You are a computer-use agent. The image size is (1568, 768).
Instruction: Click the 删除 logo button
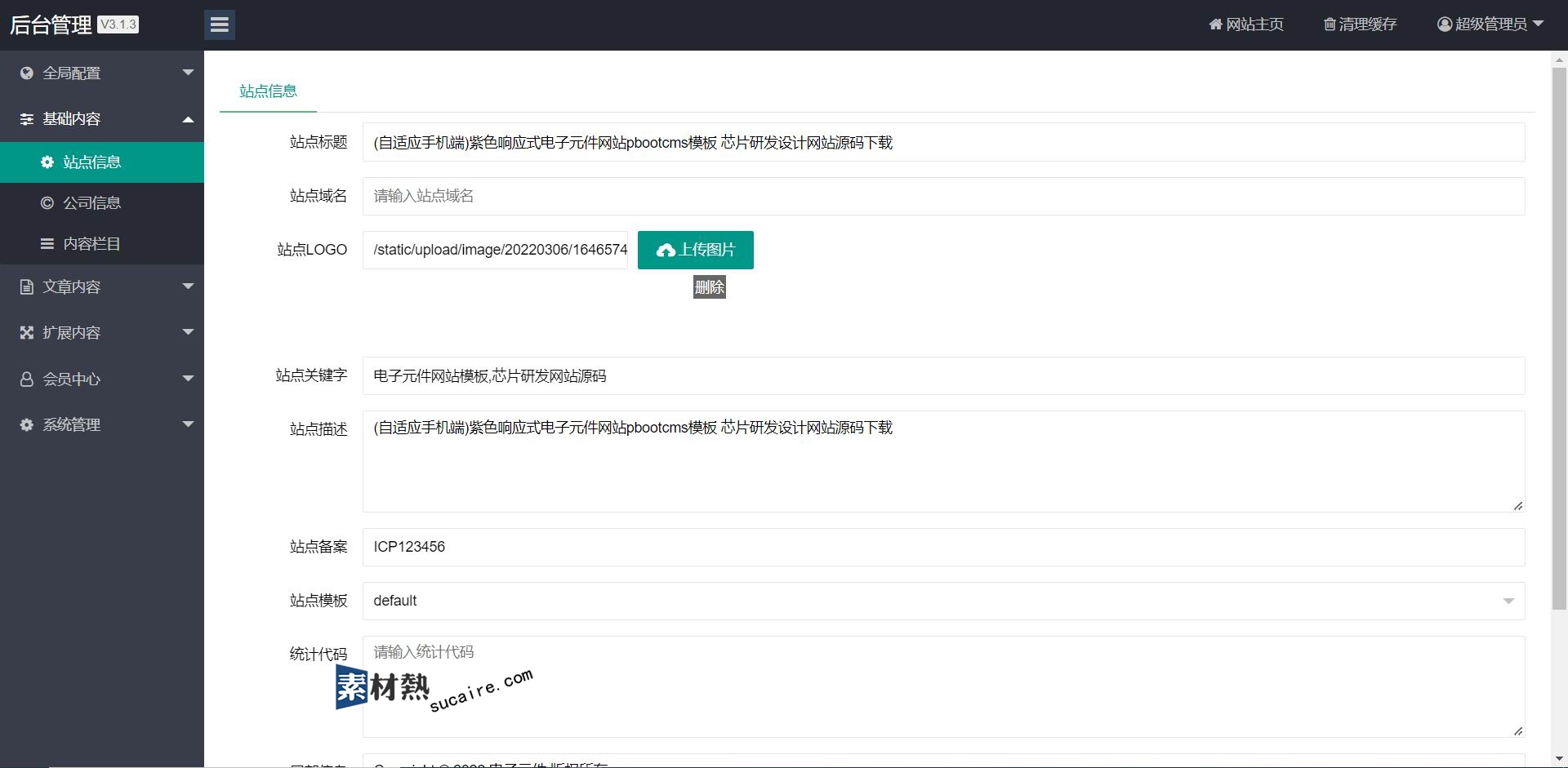710,287
